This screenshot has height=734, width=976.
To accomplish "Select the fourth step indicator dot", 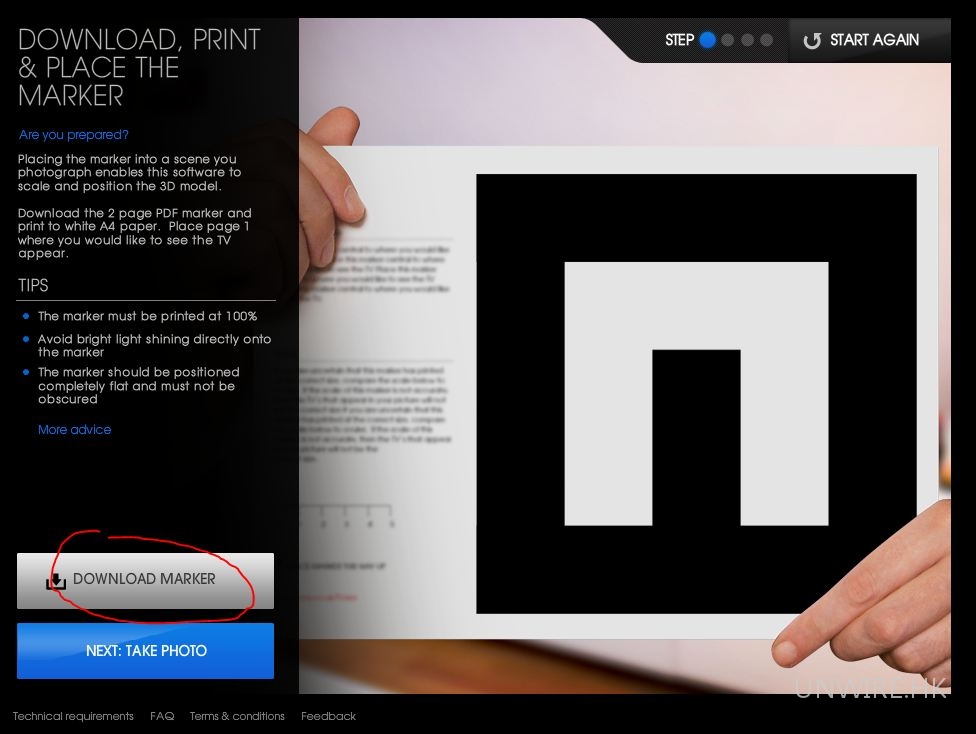I will click(766, 40).
